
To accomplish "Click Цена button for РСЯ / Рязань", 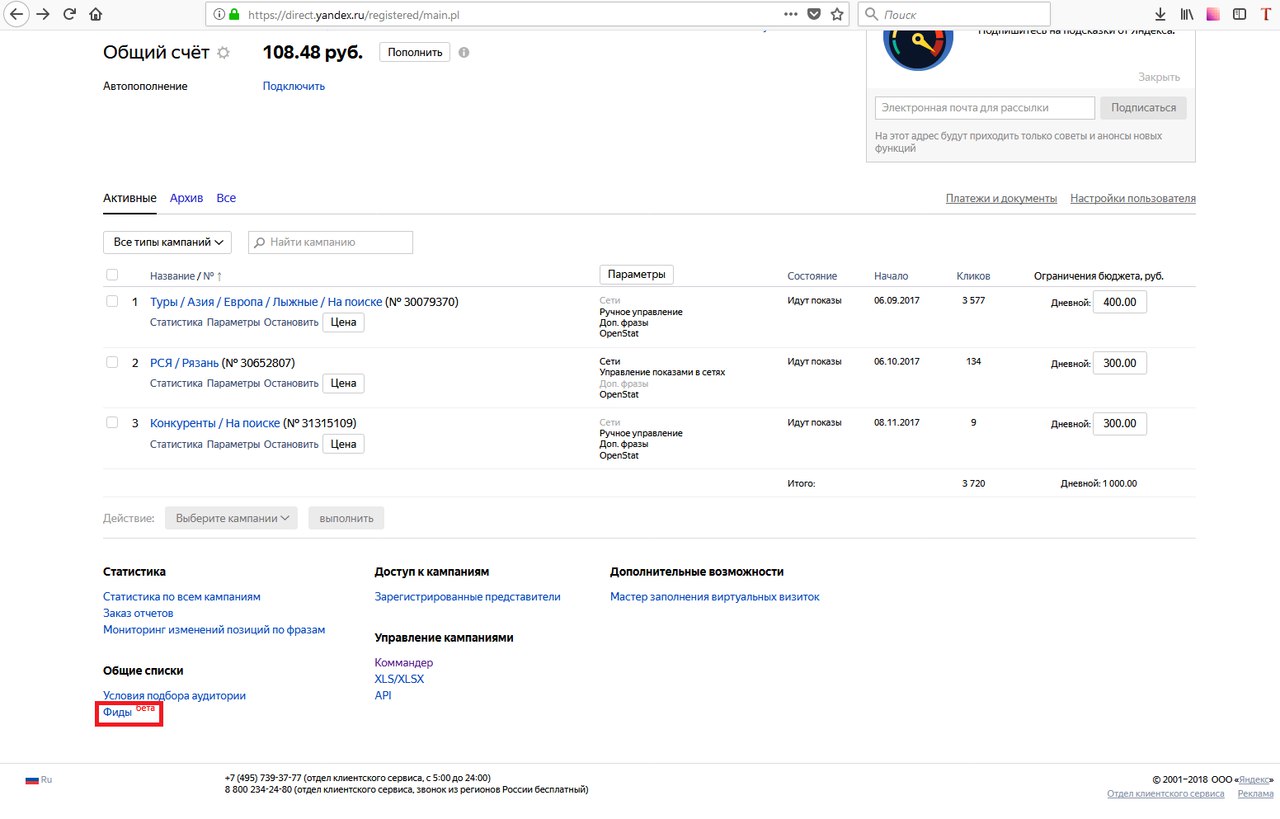I will click(343, 383).
